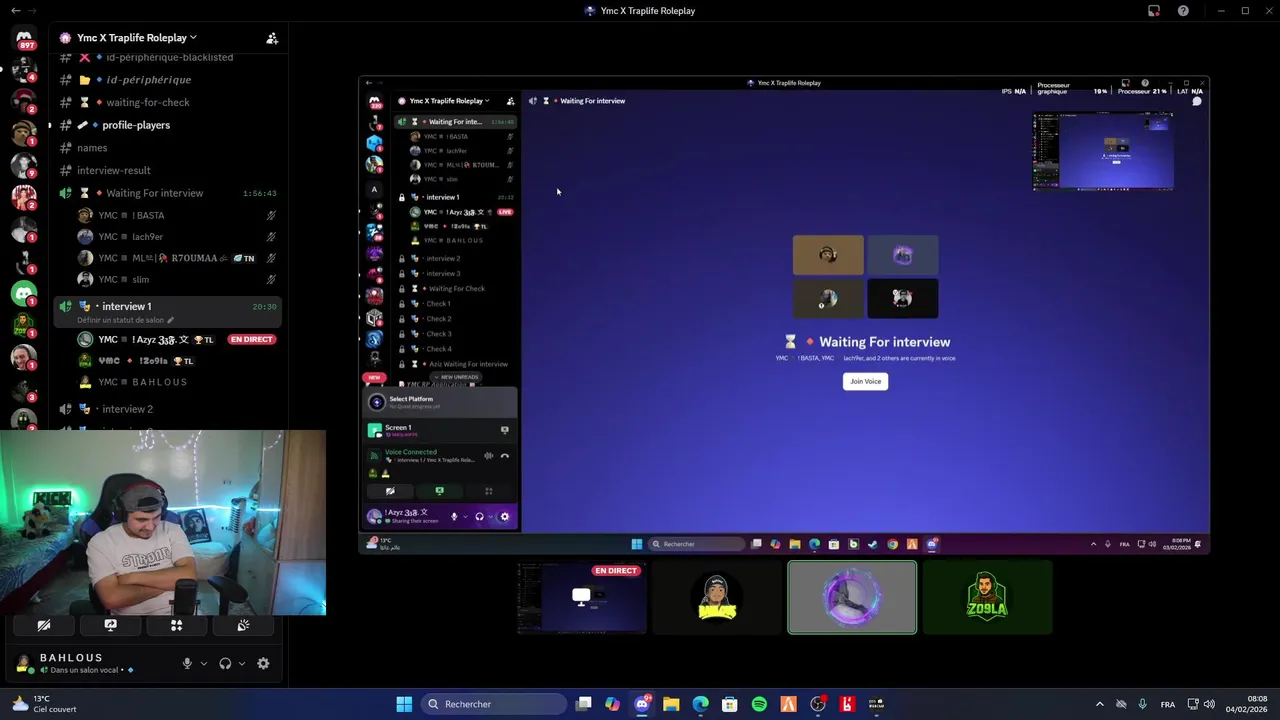Select the ZO9LA participant tile

tap(987, 597)
